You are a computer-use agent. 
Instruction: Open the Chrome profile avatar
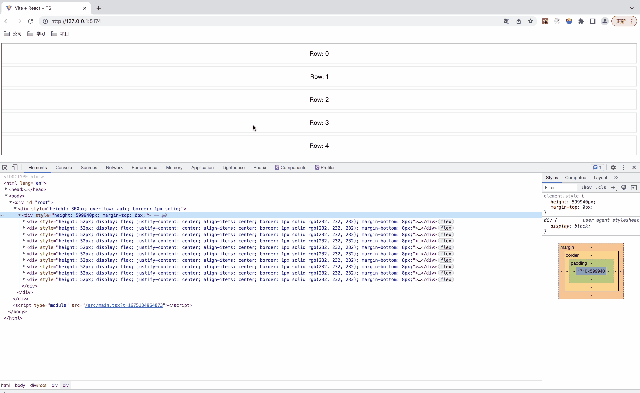coord(604,21)
